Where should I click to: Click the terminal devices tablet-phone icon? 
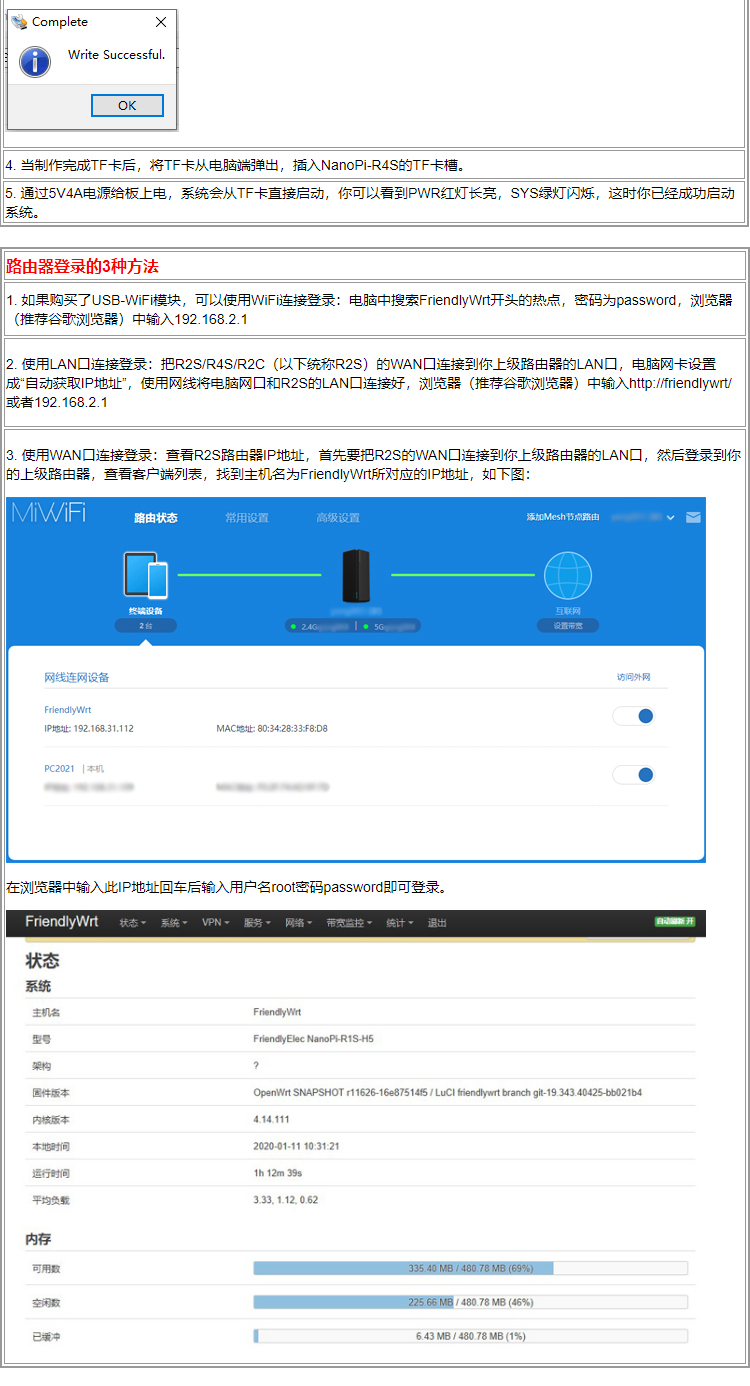[146, 575]
